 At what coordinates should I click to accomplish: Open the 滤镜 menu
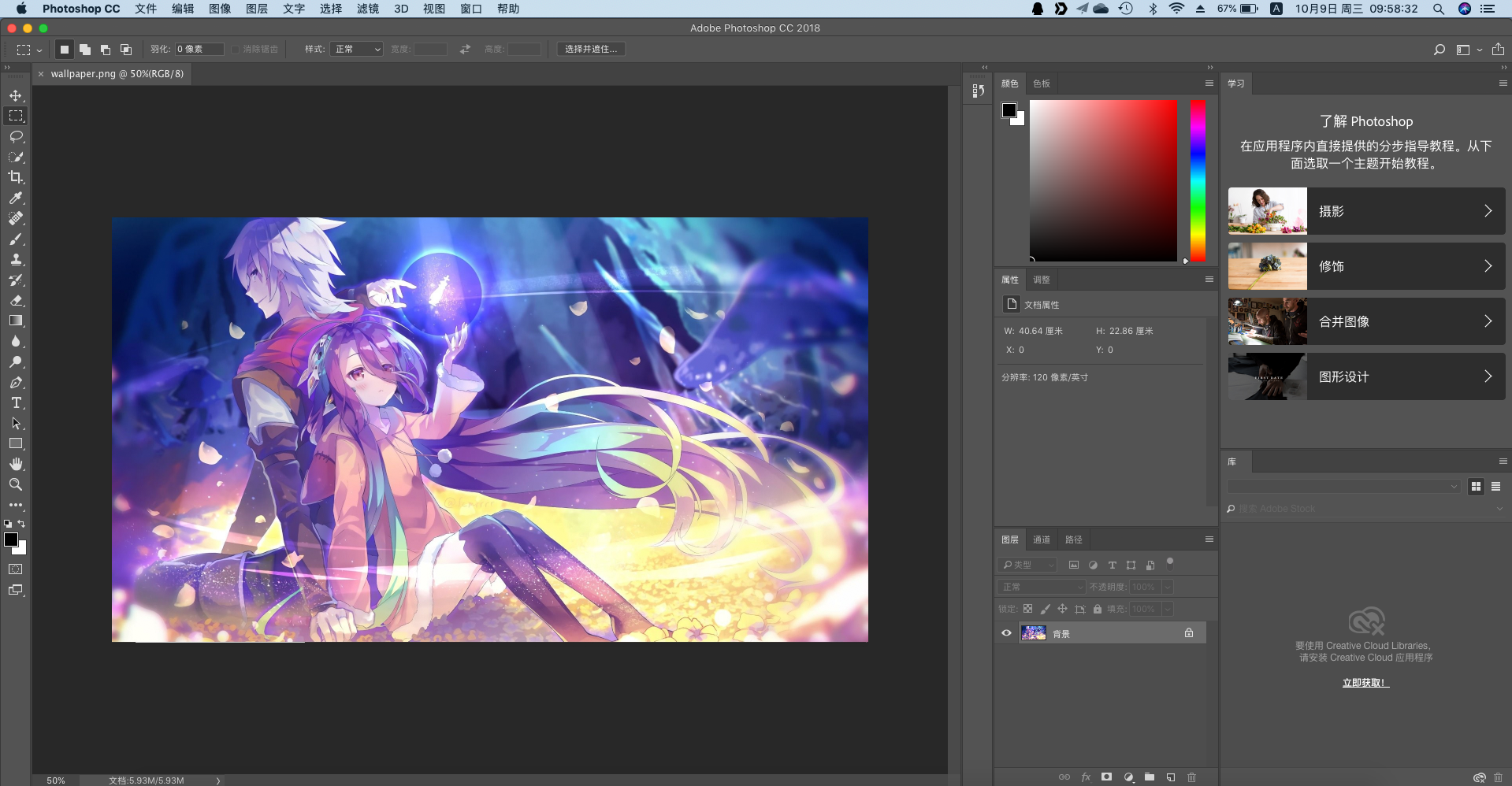367,9
